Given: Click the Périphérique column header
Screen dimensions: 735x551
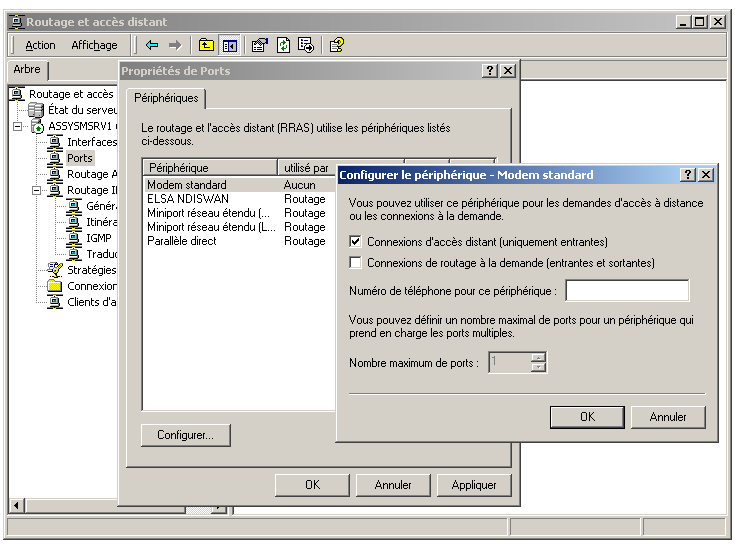Looking at the screenshot, I should click(x=210, y=167).
